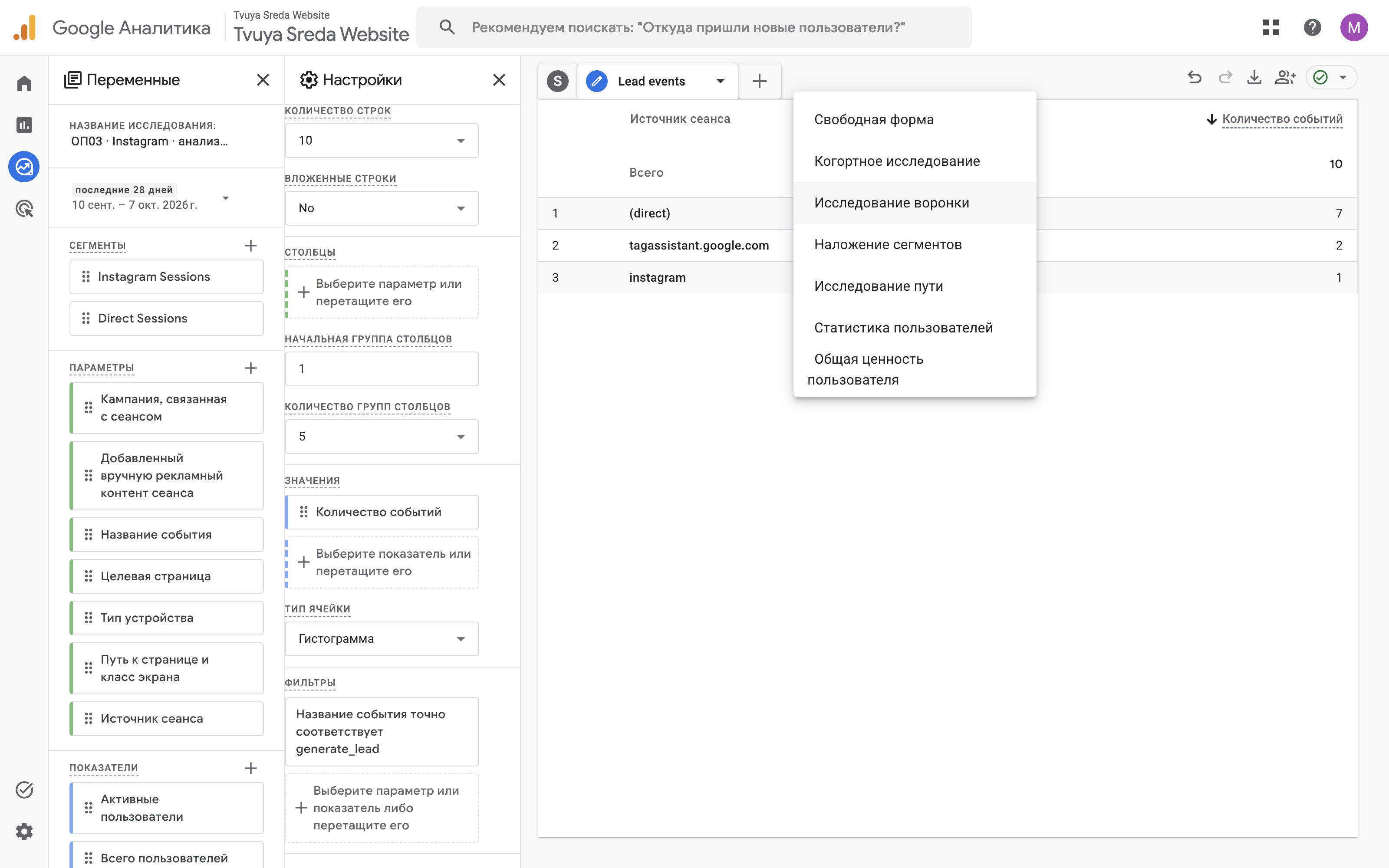The image size is (1389, 868).
Task: Download the exploration data
Action: [x=1255, y=78]
